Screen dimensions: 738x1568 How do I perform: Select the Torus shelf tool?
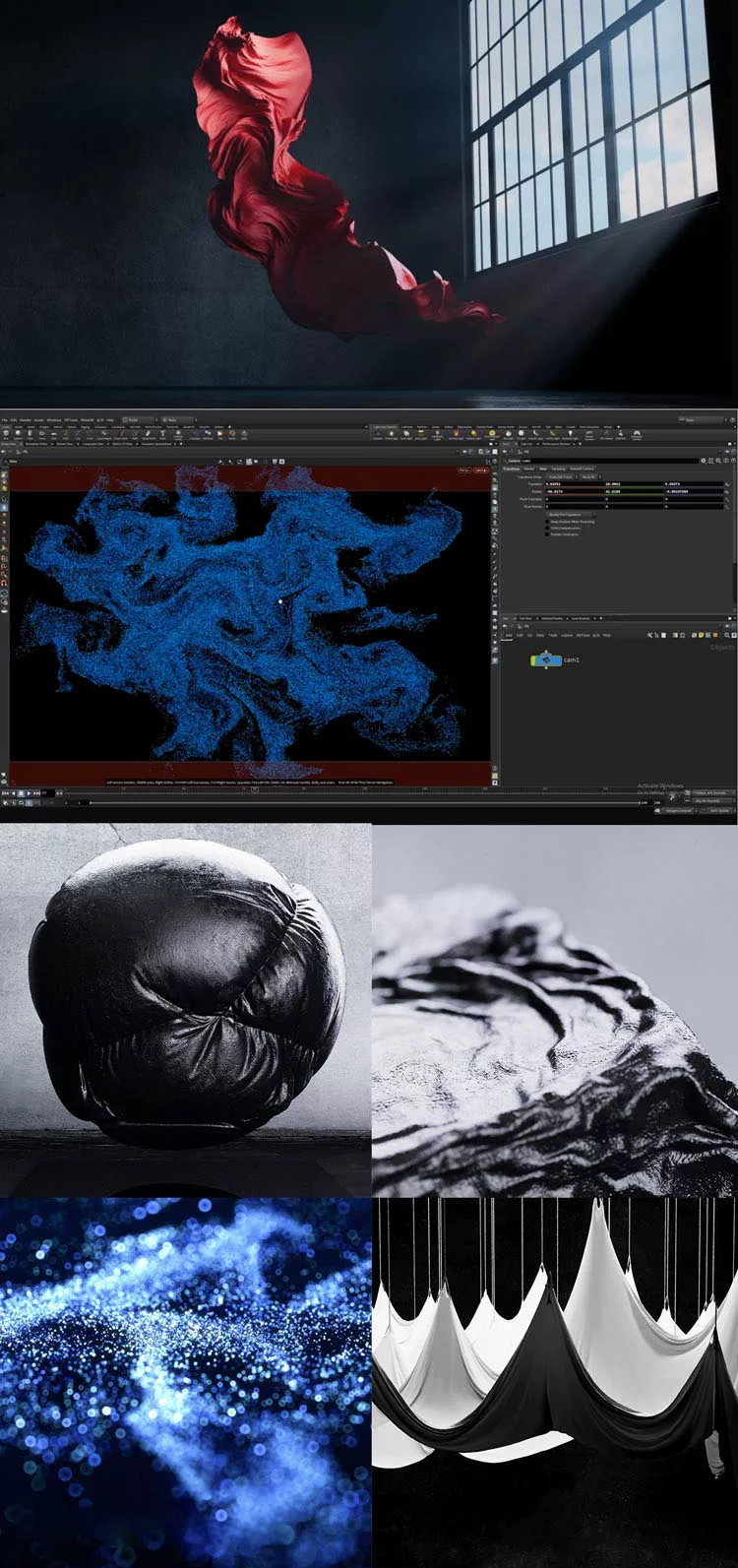pyautogui.click(x=41, y=434)
